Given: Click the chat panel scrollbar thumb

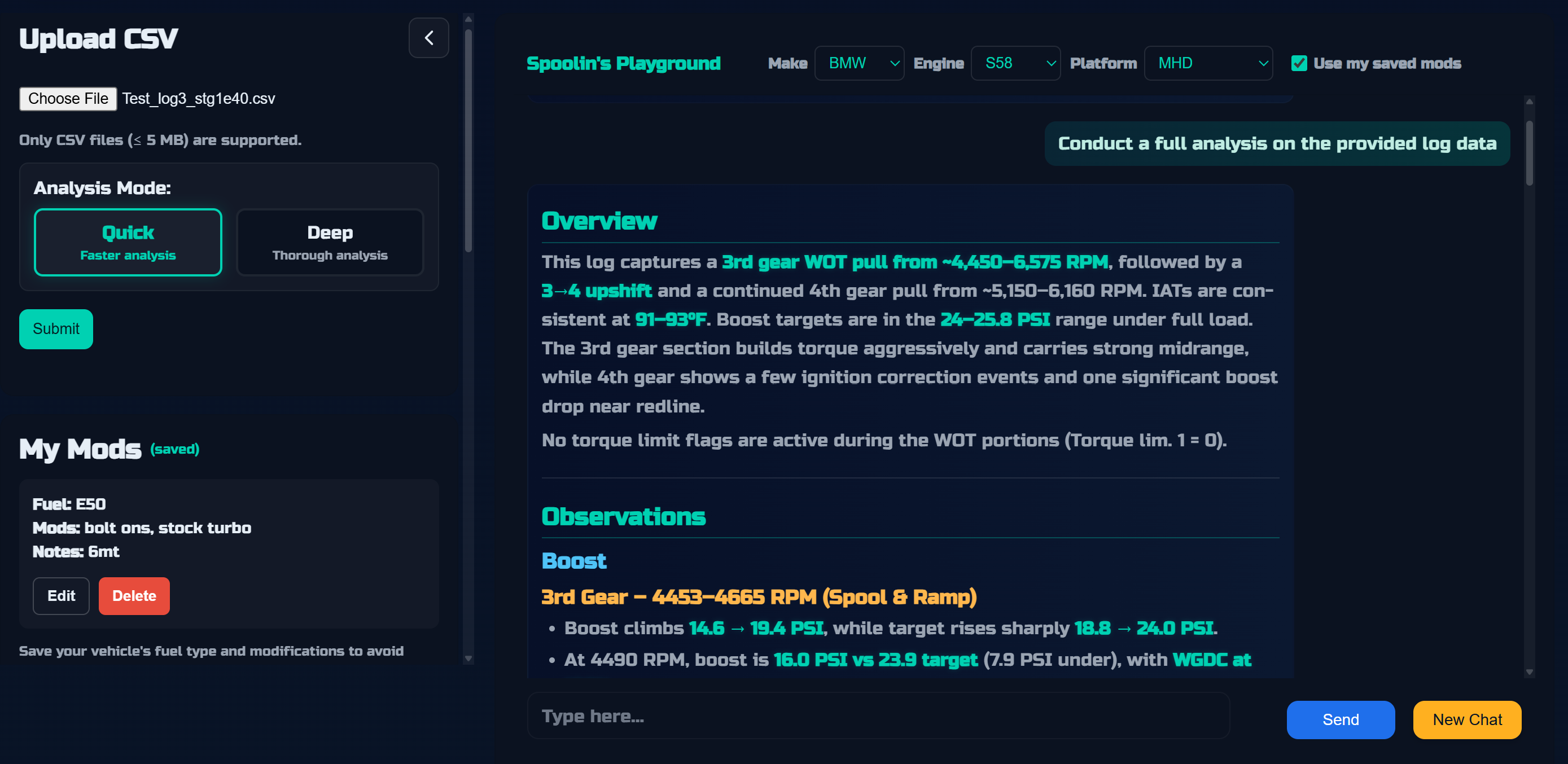Looking at the screenshot, I should click(x=1529, y=153).
